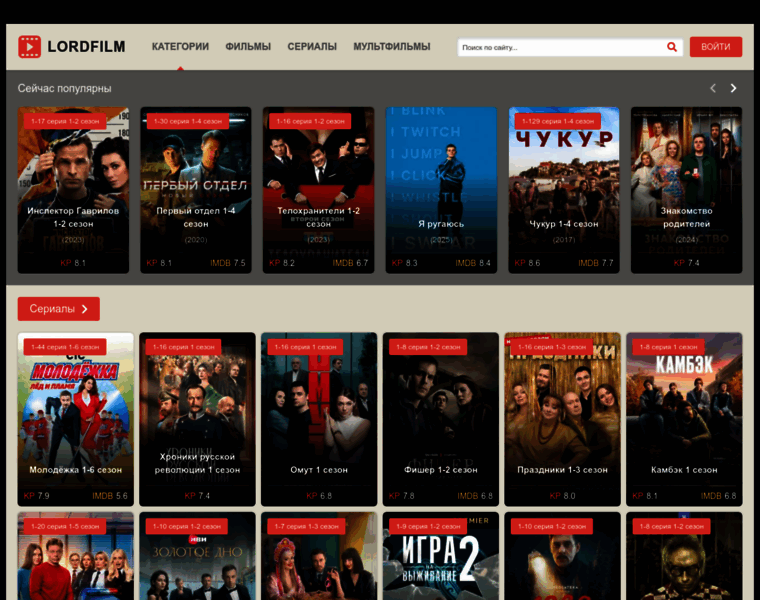This screenshot has width=760, height=600.
Task: Click the search magnifier icon
Action: (672, 47)
